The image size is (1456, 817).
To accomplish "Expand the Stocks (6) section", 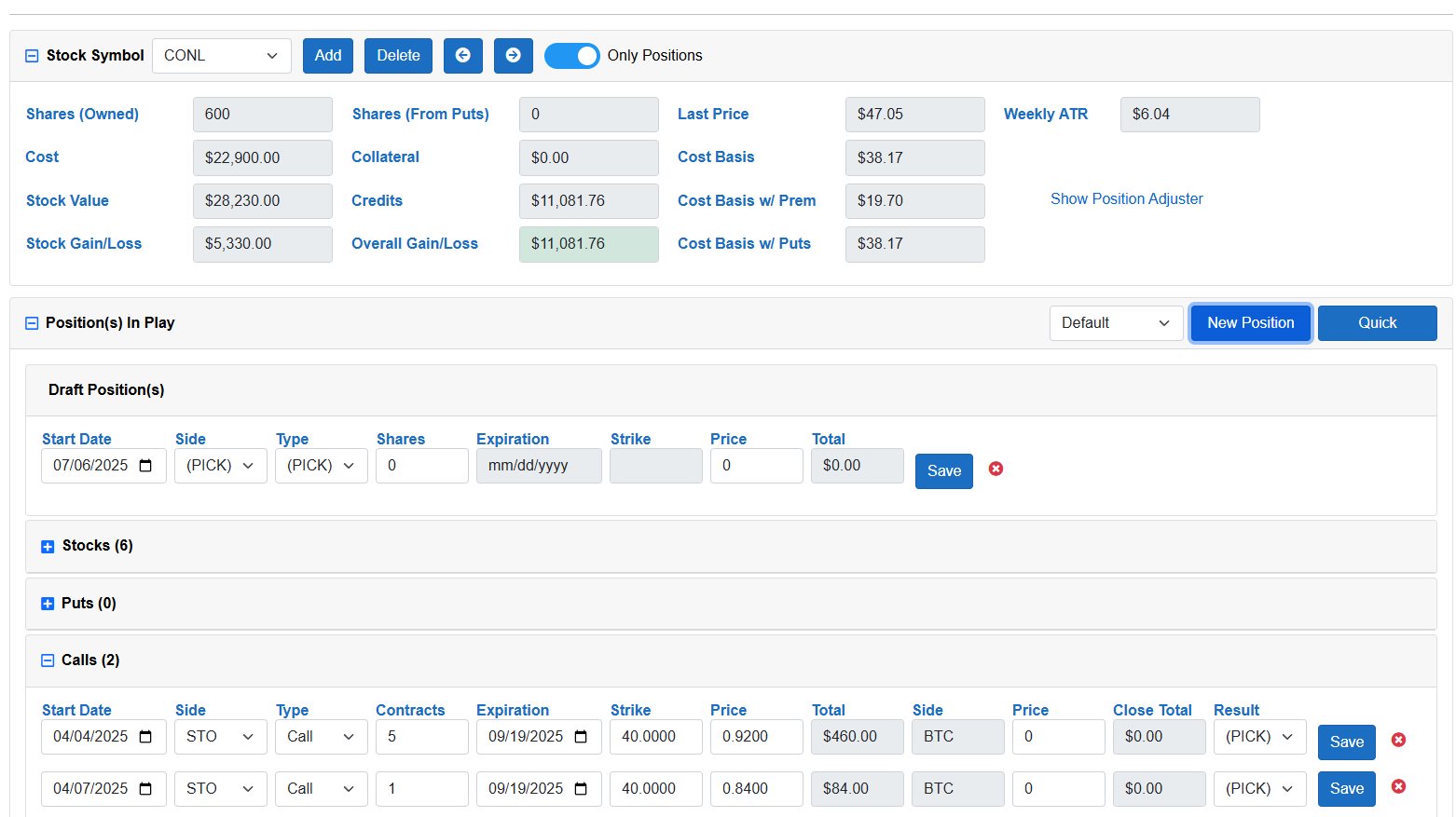I will coord(48,547).
